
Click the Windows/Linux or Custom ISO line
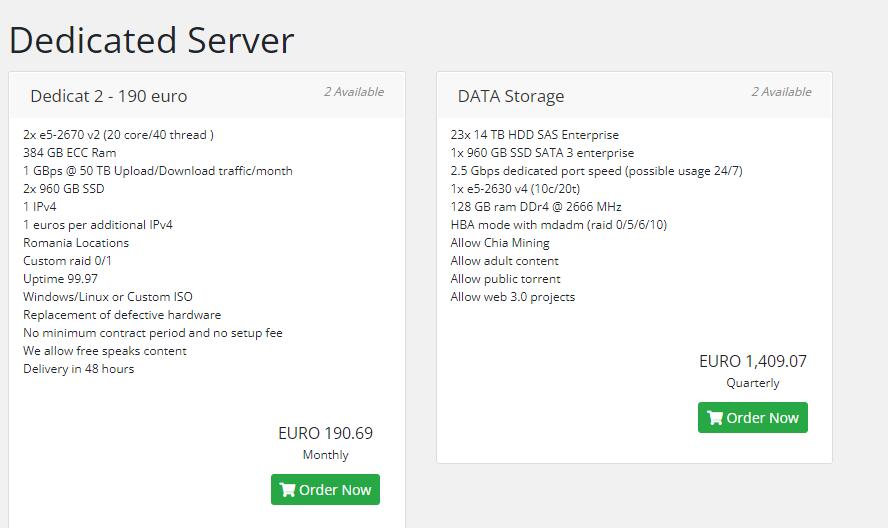pyautogui.click(x=108, y=297)
